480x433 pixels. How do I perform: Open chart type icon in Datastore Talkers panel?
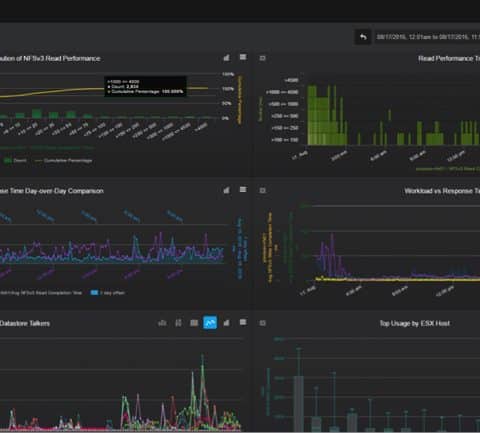pyautogui.click(x=226, y=323)
